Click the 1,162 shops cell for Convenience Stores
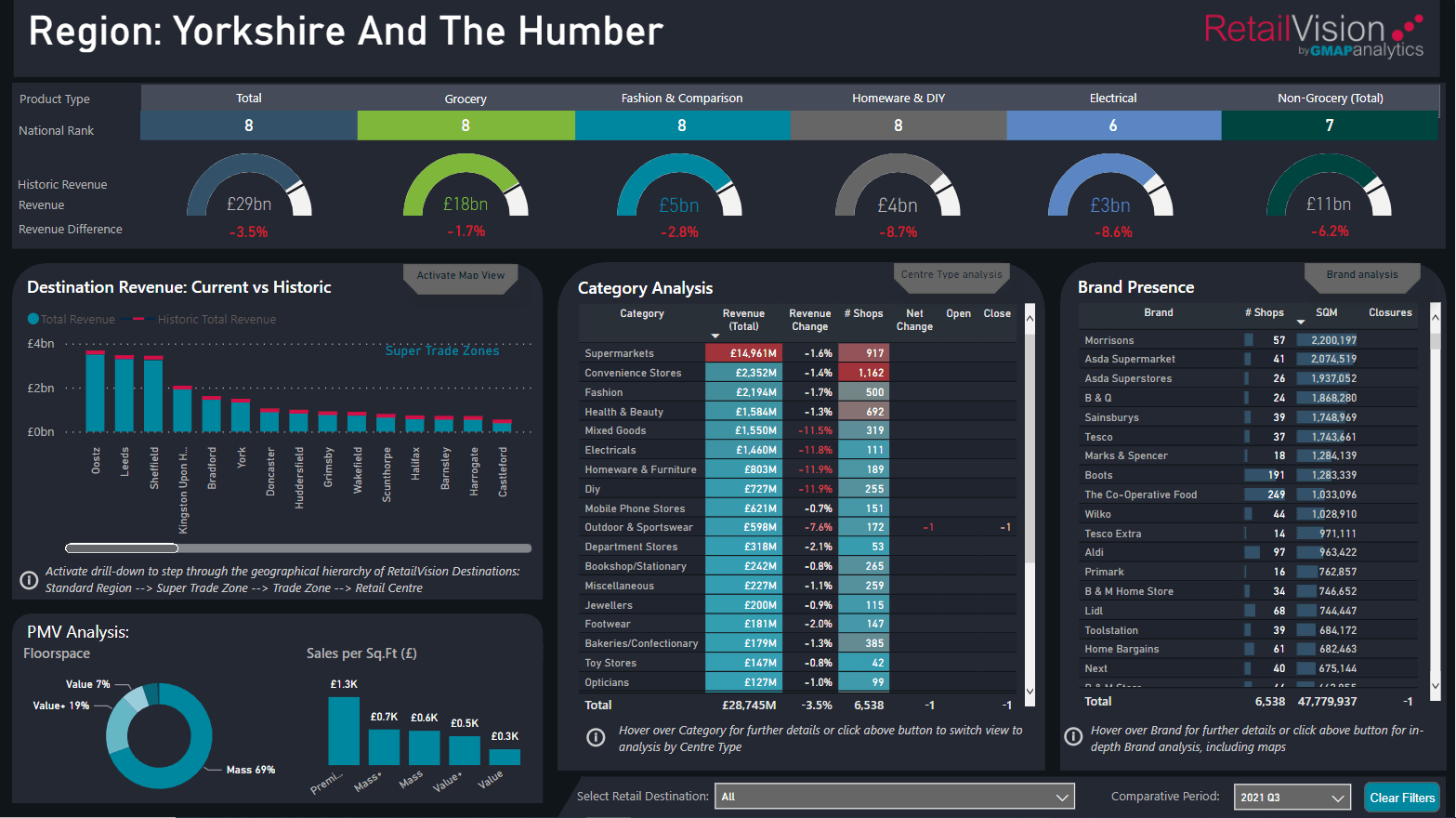Image resolution: width=1456 pixels, height=818 pixels. click(863, 373)
